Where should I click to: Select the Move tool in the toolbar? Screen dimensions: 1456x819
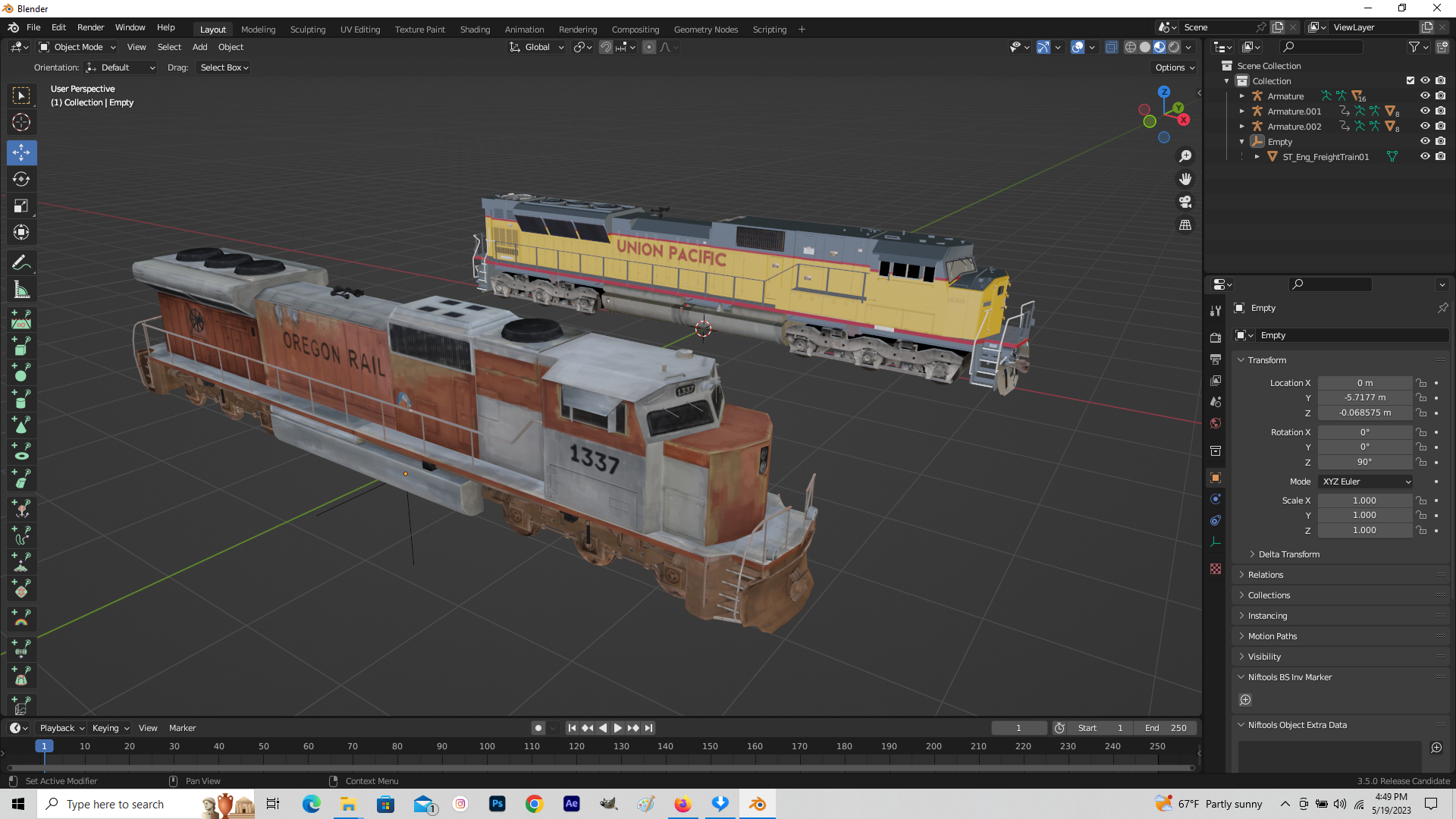click(x=21, y=152)
